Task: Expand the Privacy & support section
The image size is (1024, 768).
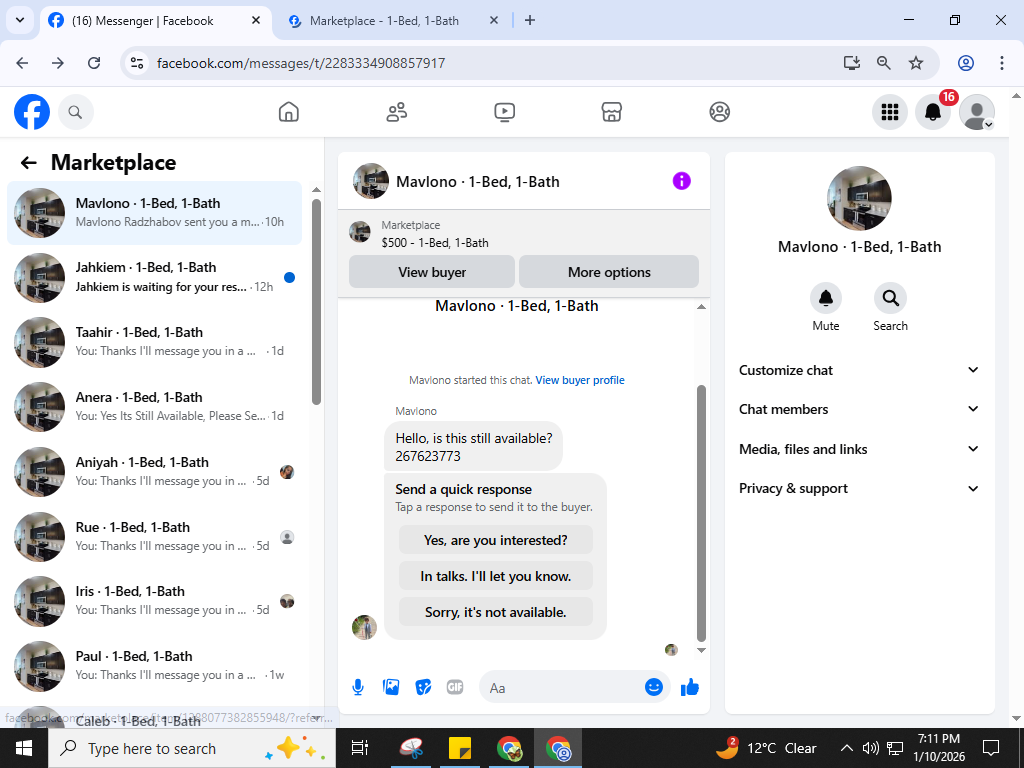Action: click(x=859, y=488)
